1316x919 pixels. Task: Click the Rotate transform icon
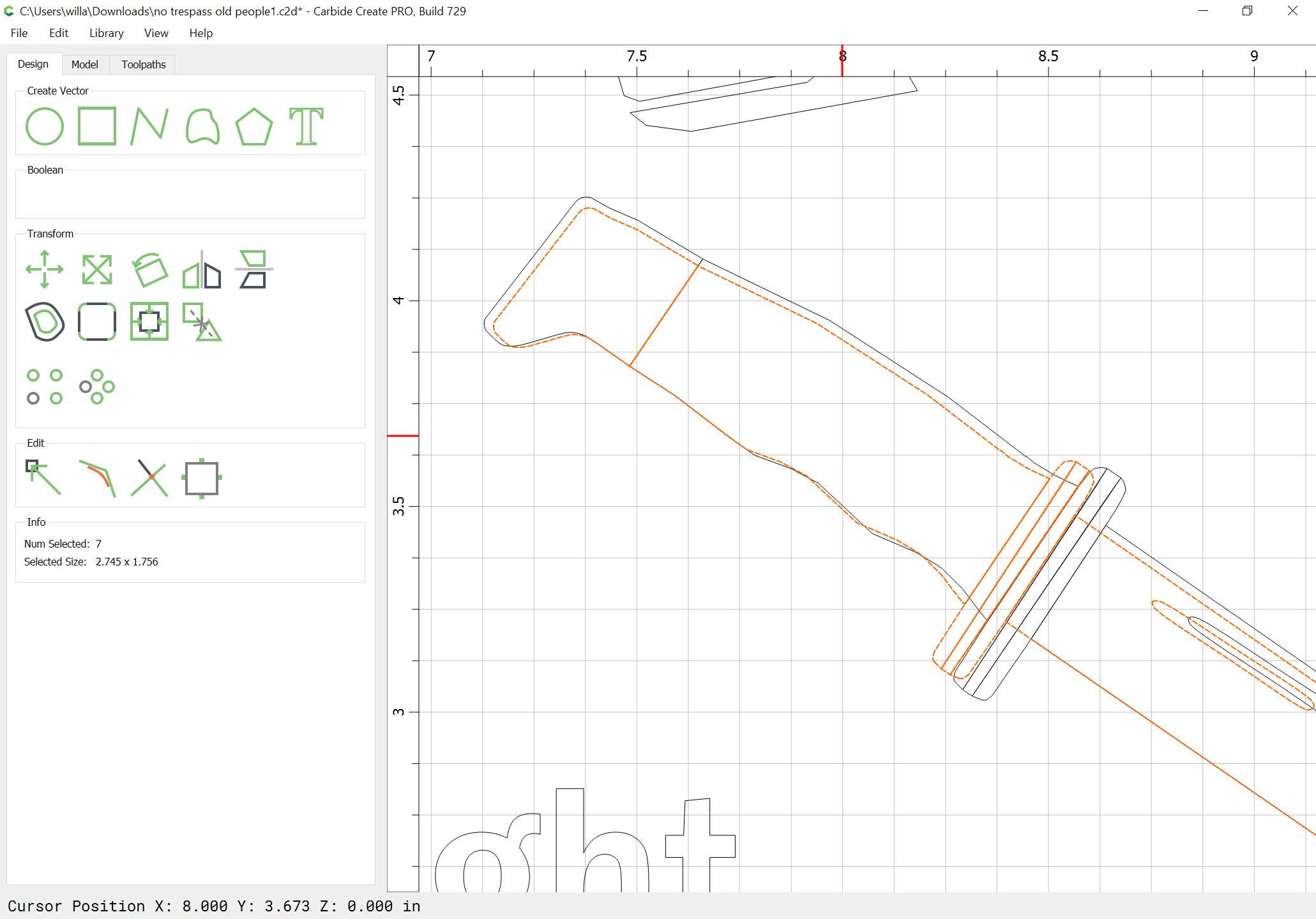pyautogui.click(x=149, y=269)
